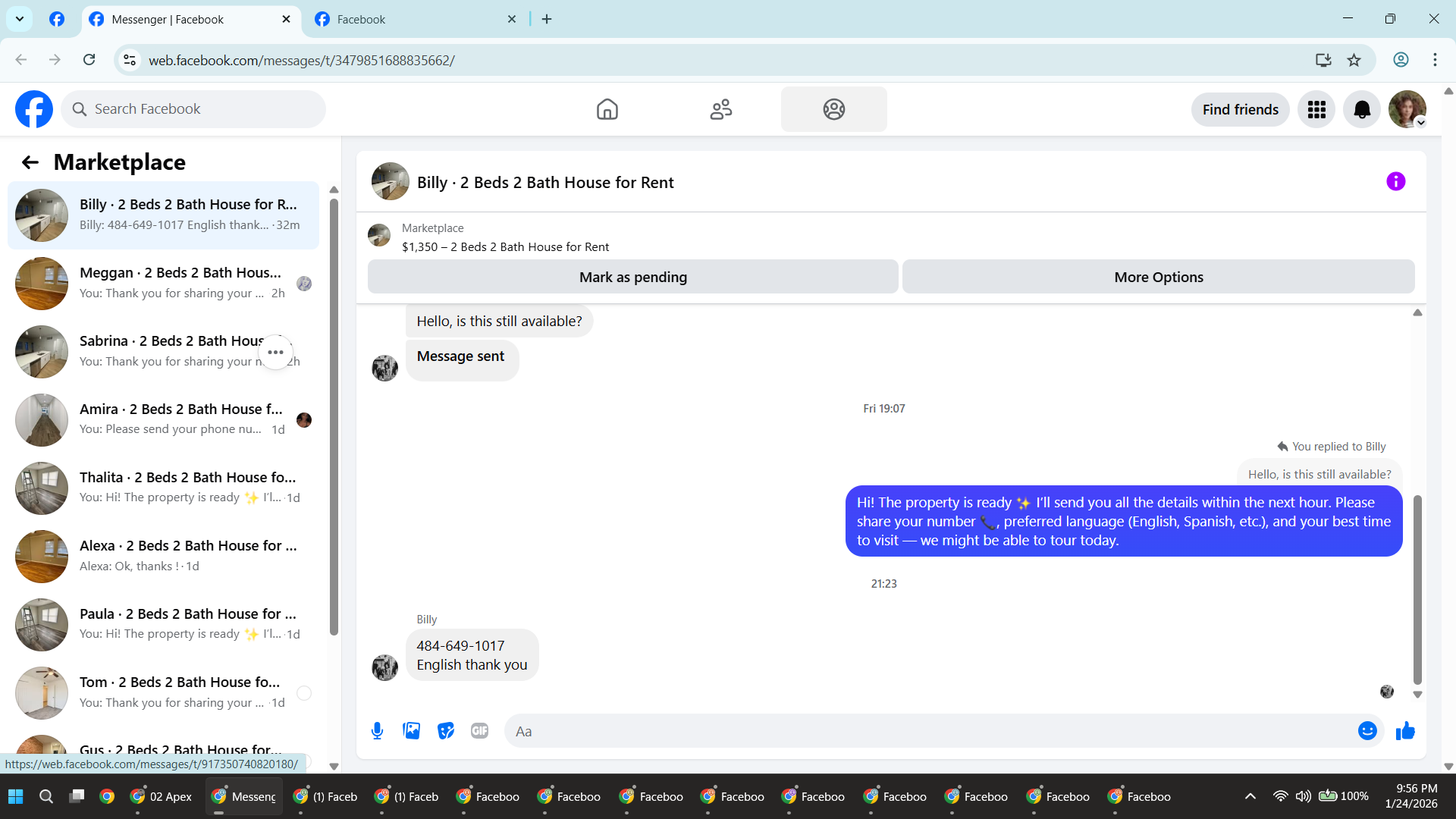The image size is (1456, 819).
Task: Click the Mark as pending button
Action: coord(632,278)
